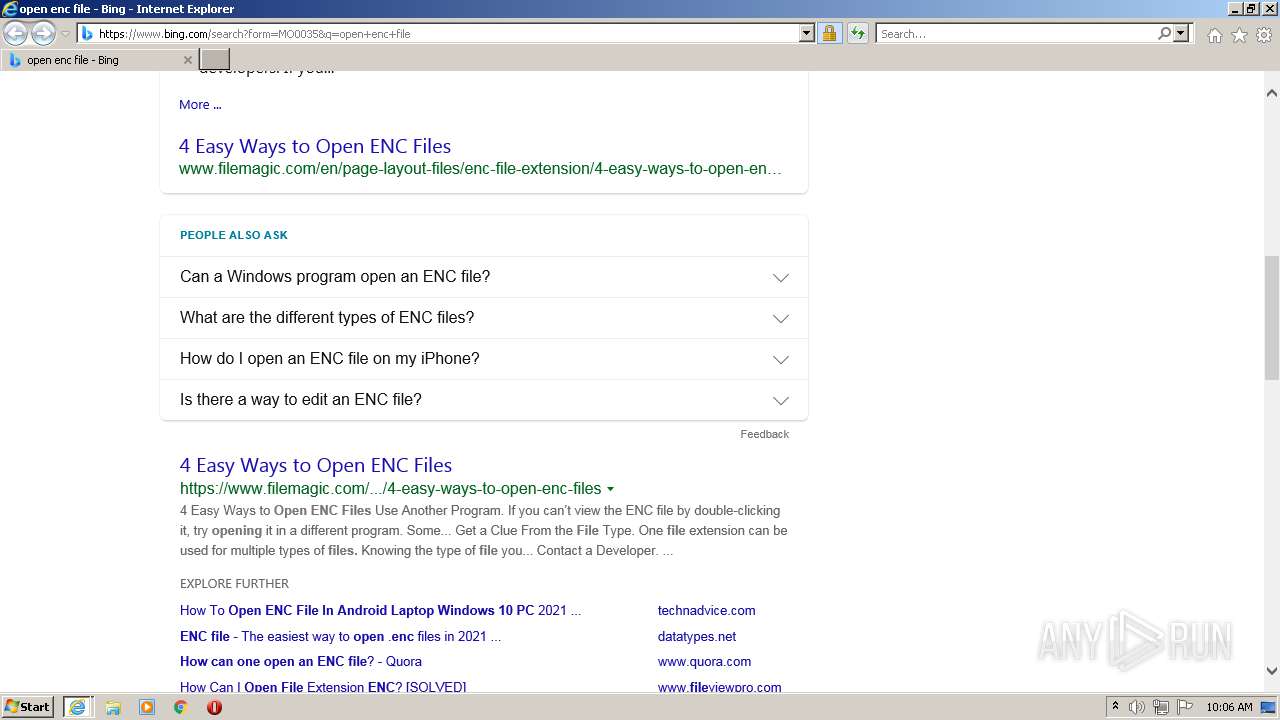The width and height of the screenshot is (1280, 720).
Task: Open the media player taskbar icon
Action: point(147,707)
